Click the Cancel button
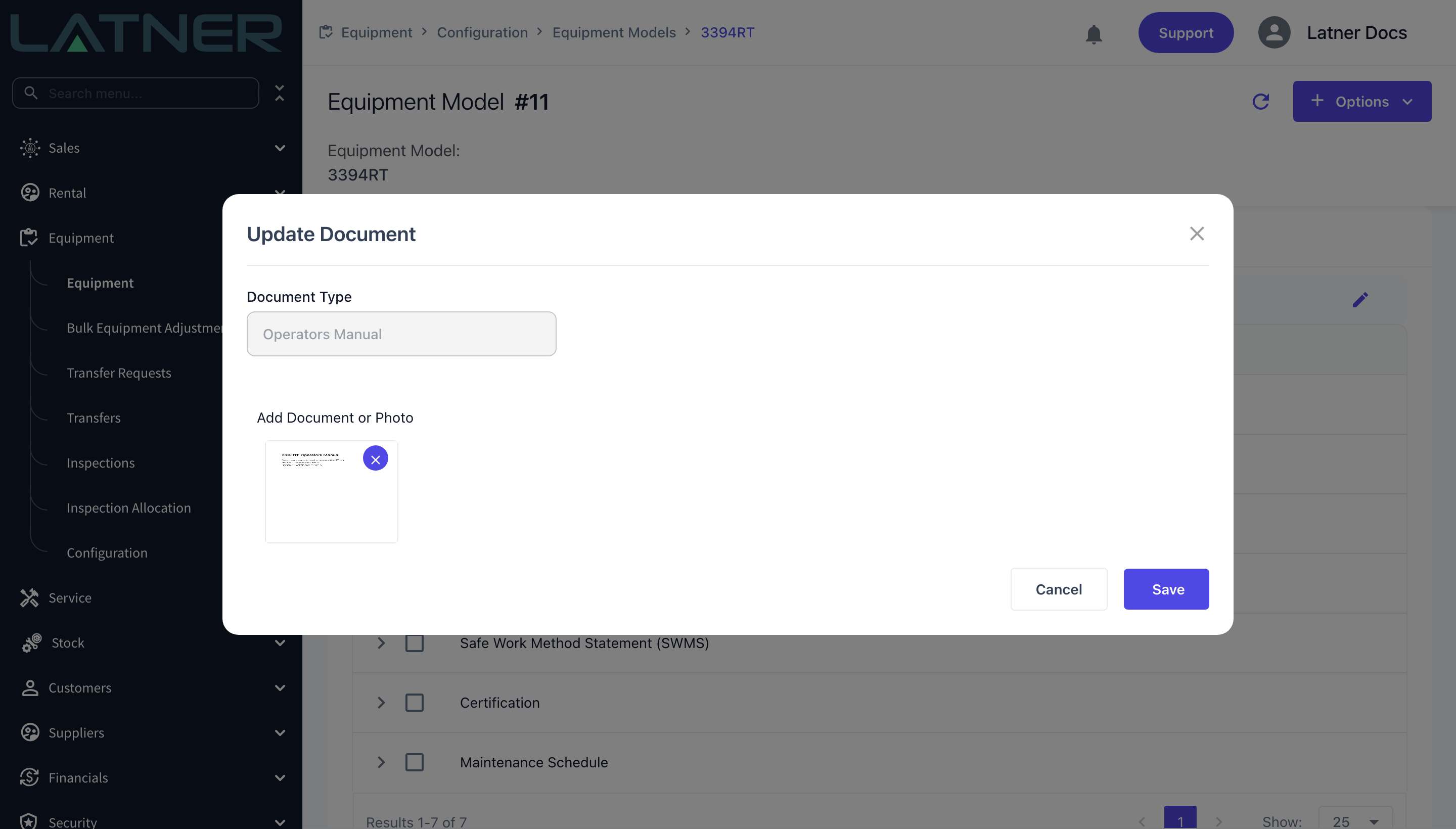Image resolution: width=1456 pixels, height=829 pixels. tap(1059, 589)
